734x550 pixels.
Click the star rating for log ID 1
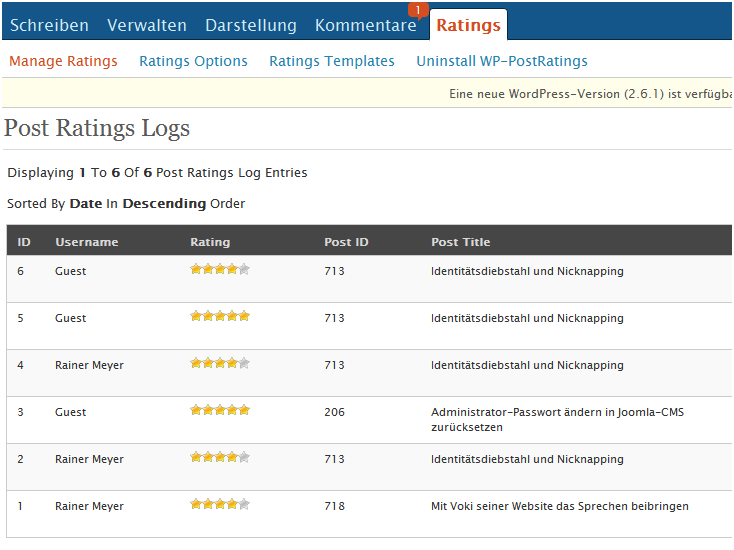[x=220, y=504]
